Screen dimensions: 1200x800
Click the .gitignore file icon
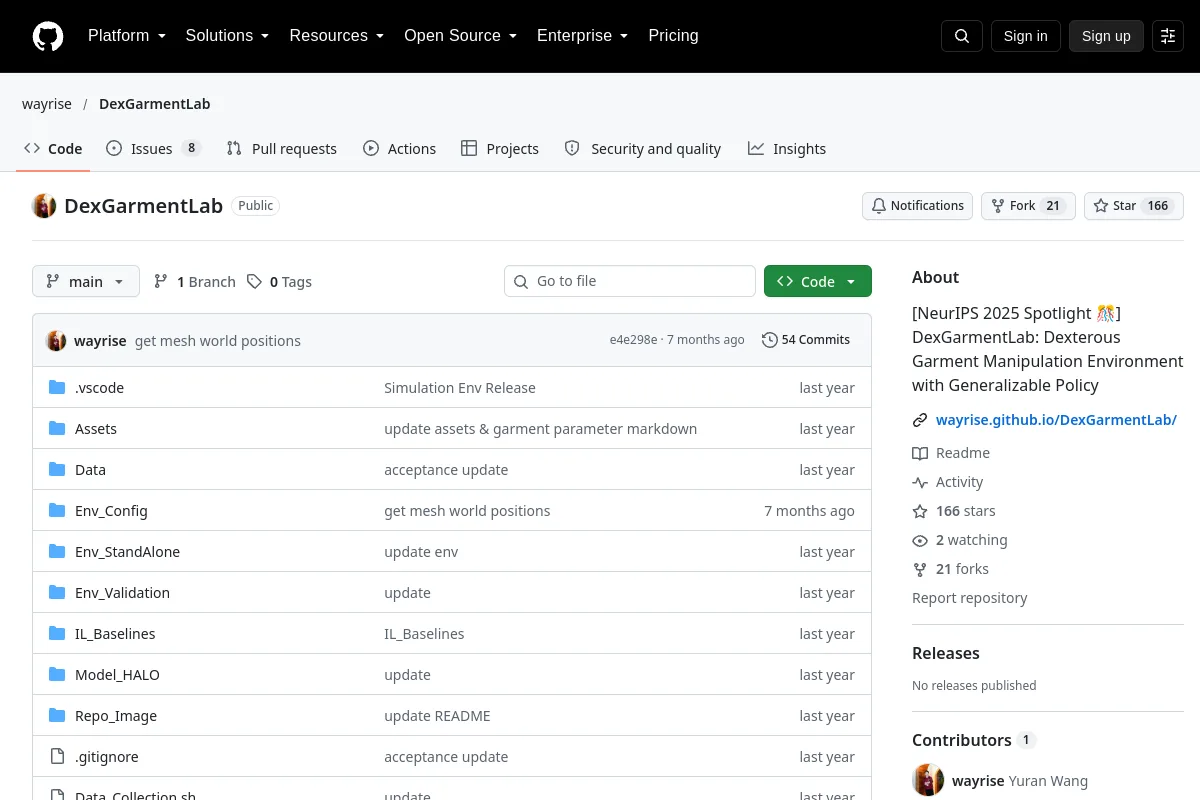(57, 757)
